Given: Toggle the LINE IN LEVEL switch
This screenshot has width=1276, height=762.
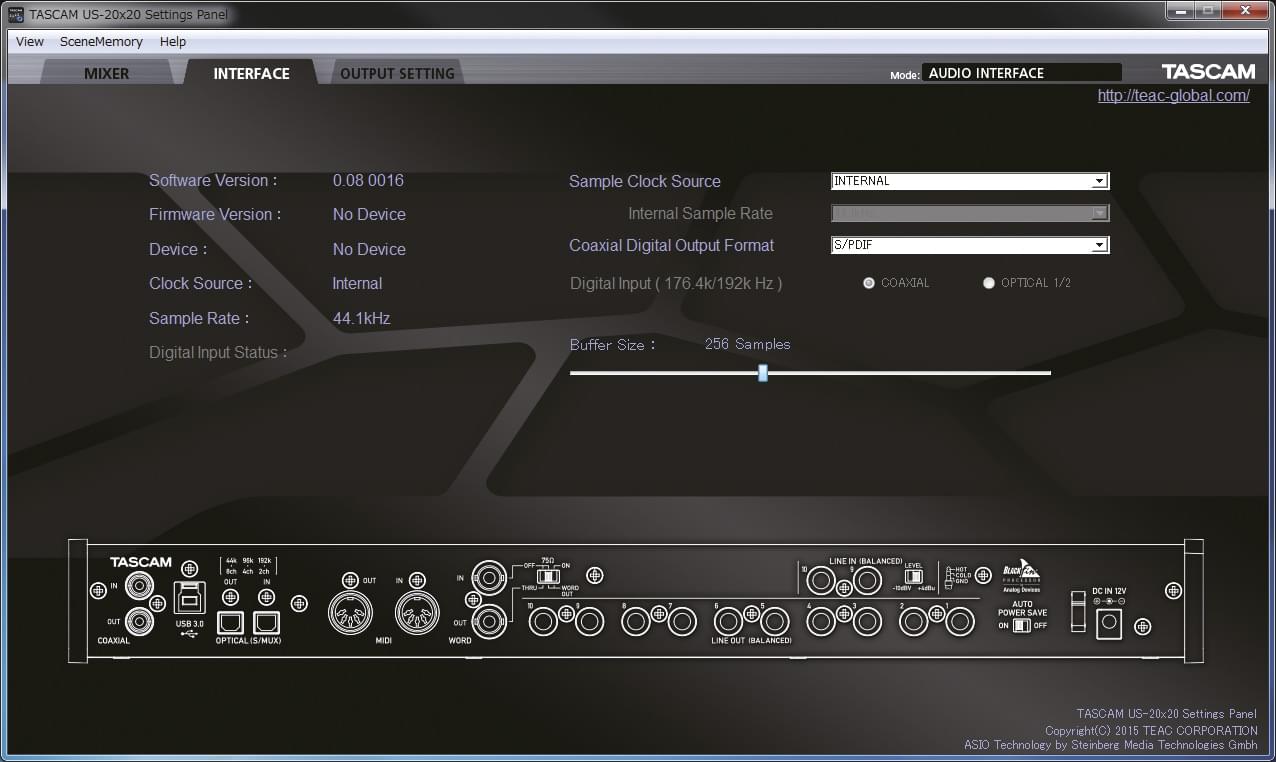Looking at the screenshot, I should coord(913,577).
